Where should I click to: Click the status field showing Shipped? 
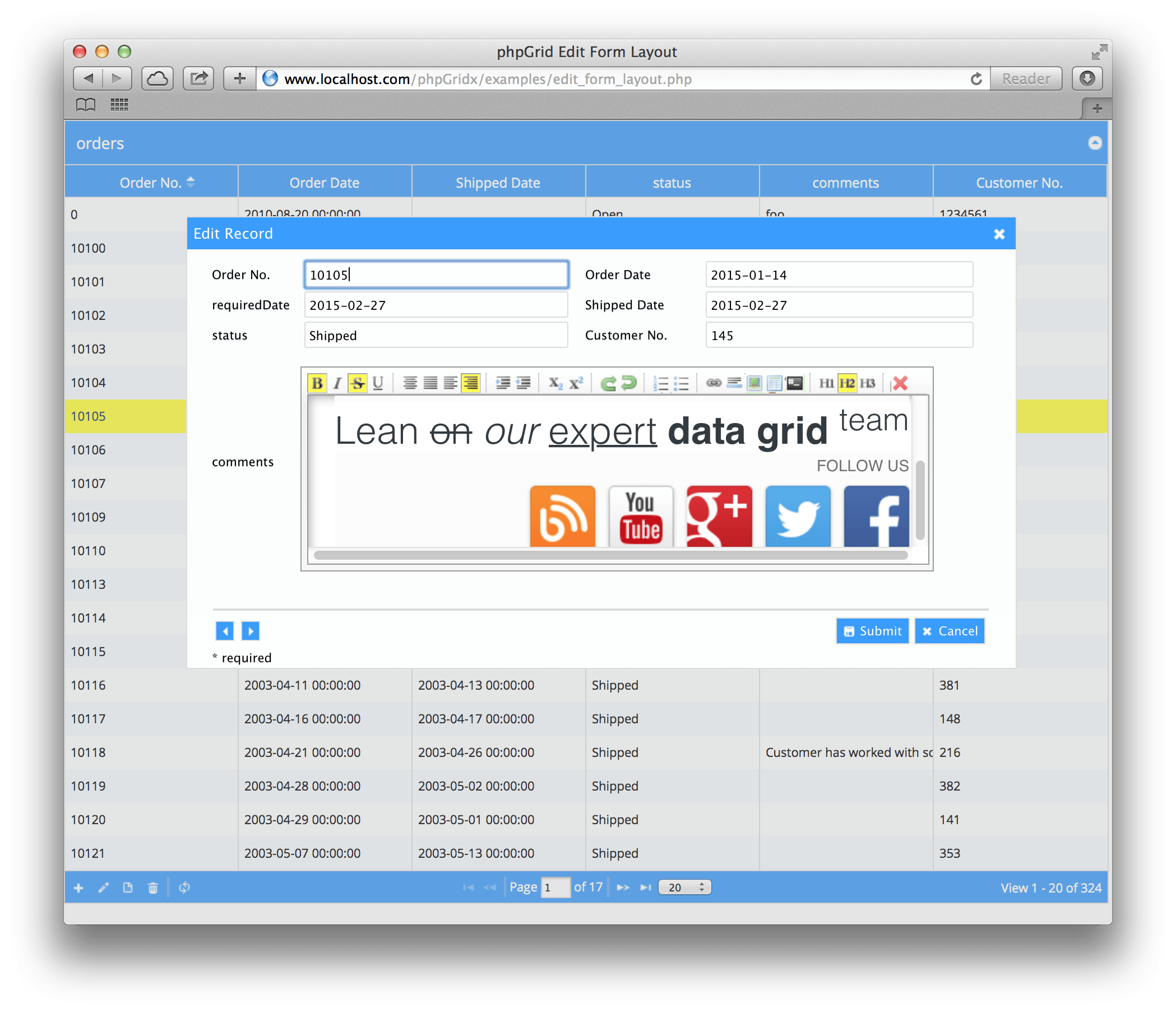pos(436,335)
